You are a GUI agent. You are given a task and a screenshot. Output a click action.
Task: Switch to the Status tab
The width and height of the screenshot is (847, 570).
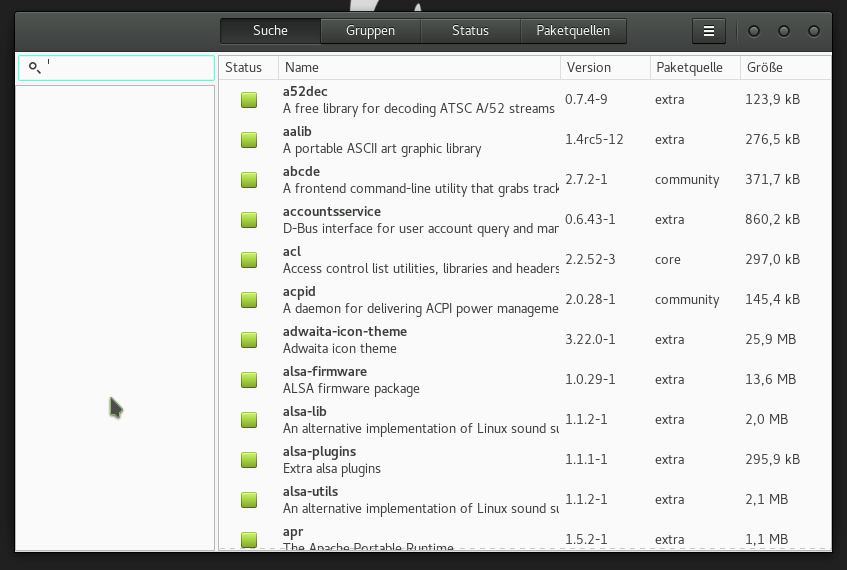click(470, 31)
